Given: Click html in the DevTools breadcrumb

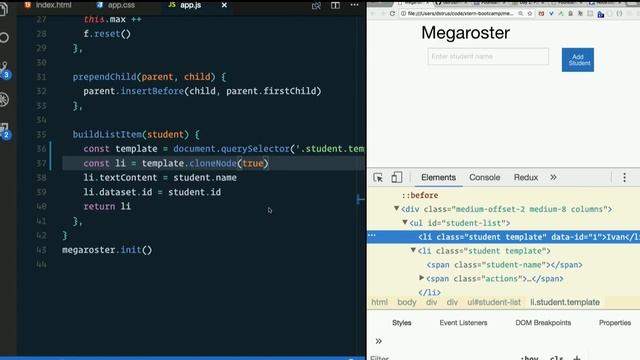Looking at the screenshot, I should (x=380, y=302).
